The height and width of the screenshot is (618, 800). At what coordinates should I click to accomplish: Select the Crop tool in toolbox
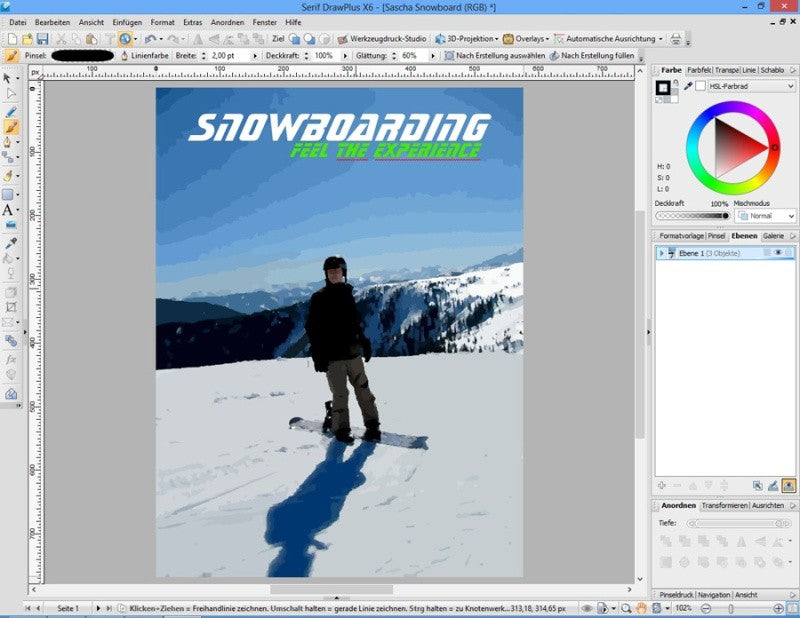[11, 307]
